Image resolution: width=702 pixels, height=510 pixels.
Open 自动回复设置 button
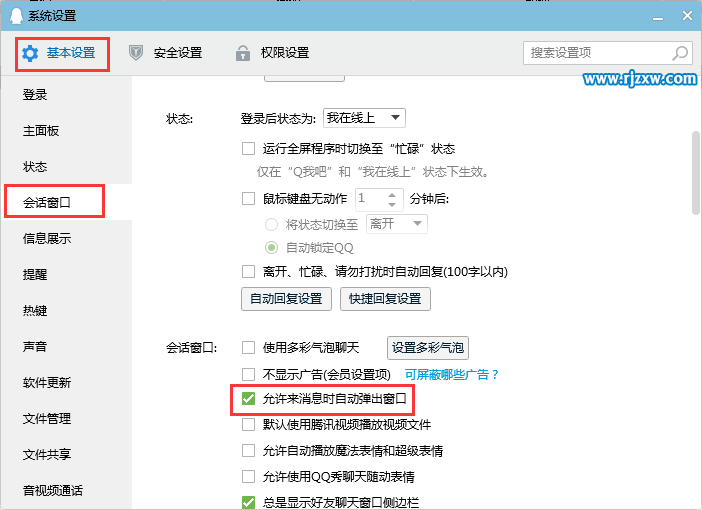pyautogui.click(x=286, y=299)
